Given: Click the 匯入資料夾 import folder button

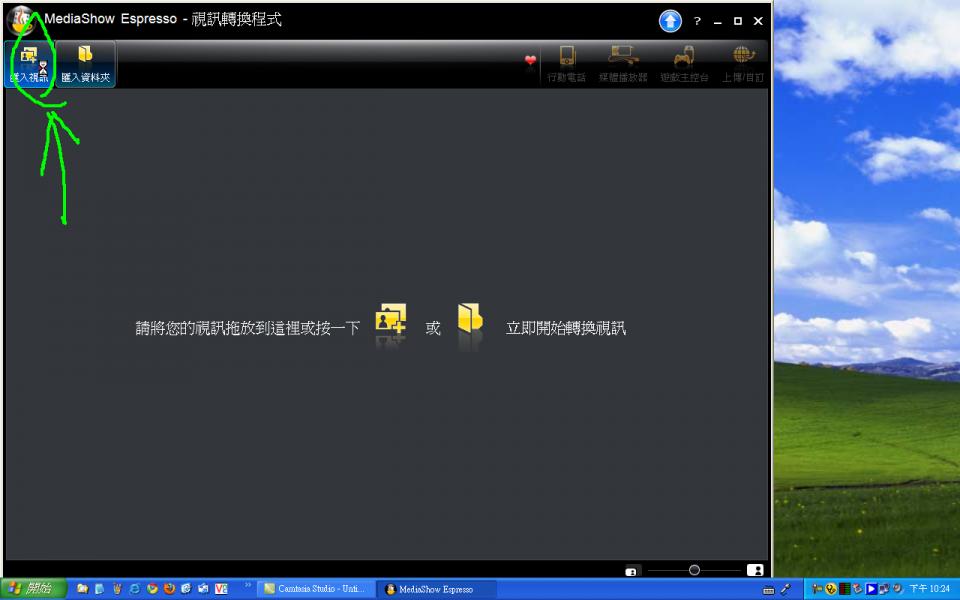Looking at the screenshot, I should tap(85, 64).
